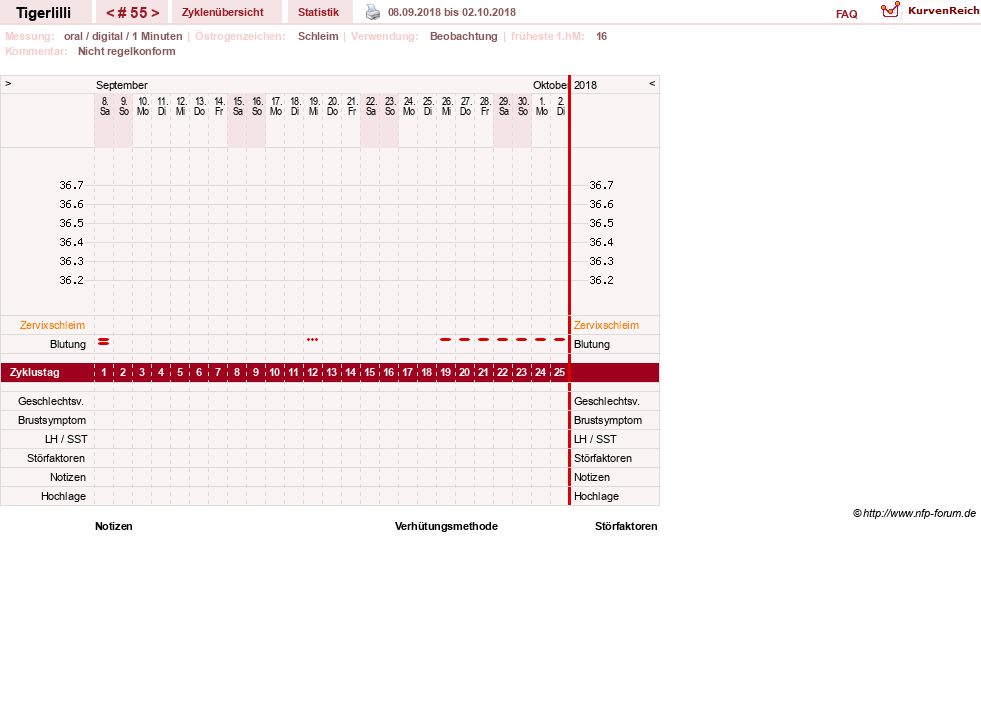981x725 pixels.
Task: Expand chart with the top-left > arrow
Action: pyautogui.click(x=8, y=83)
